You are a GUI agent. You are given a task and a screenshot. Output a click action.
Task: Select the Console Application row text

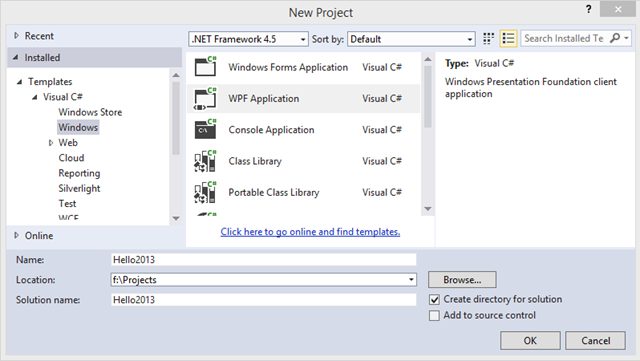click(271, 130)
